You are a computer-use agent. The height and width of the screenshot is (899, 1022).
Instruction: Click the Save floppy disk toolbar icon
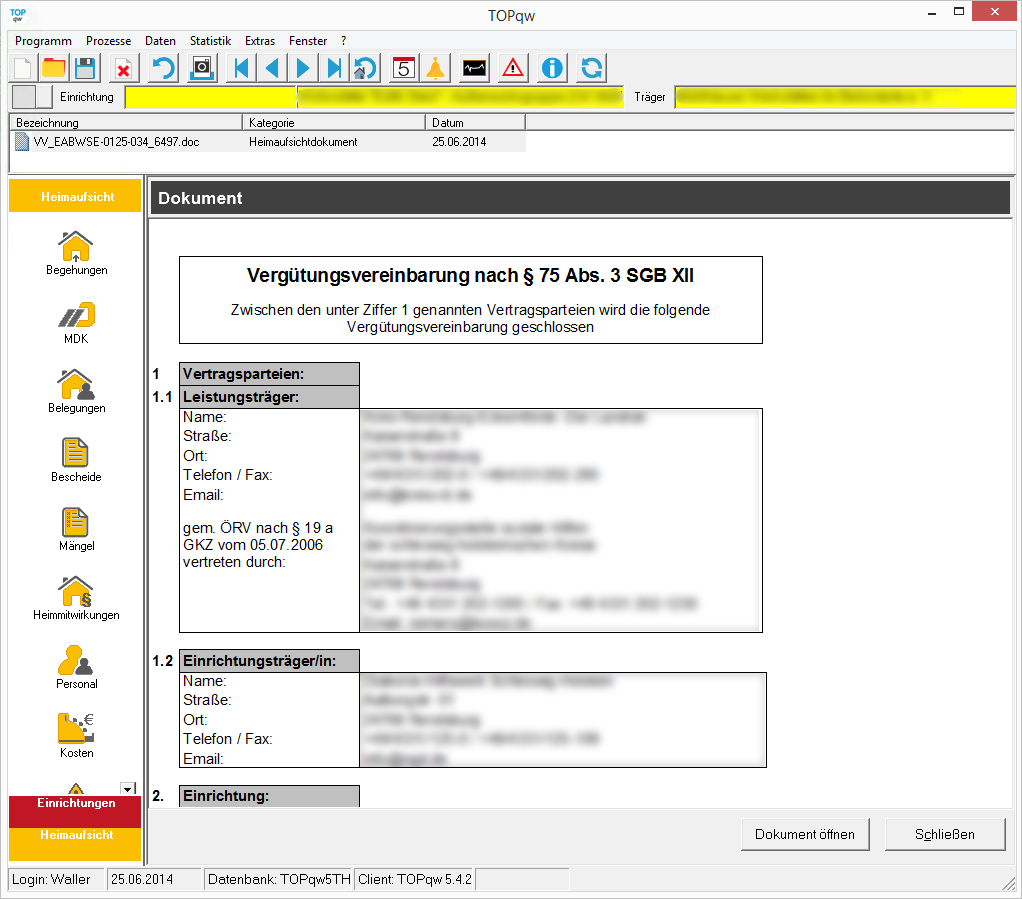[85, 68]
